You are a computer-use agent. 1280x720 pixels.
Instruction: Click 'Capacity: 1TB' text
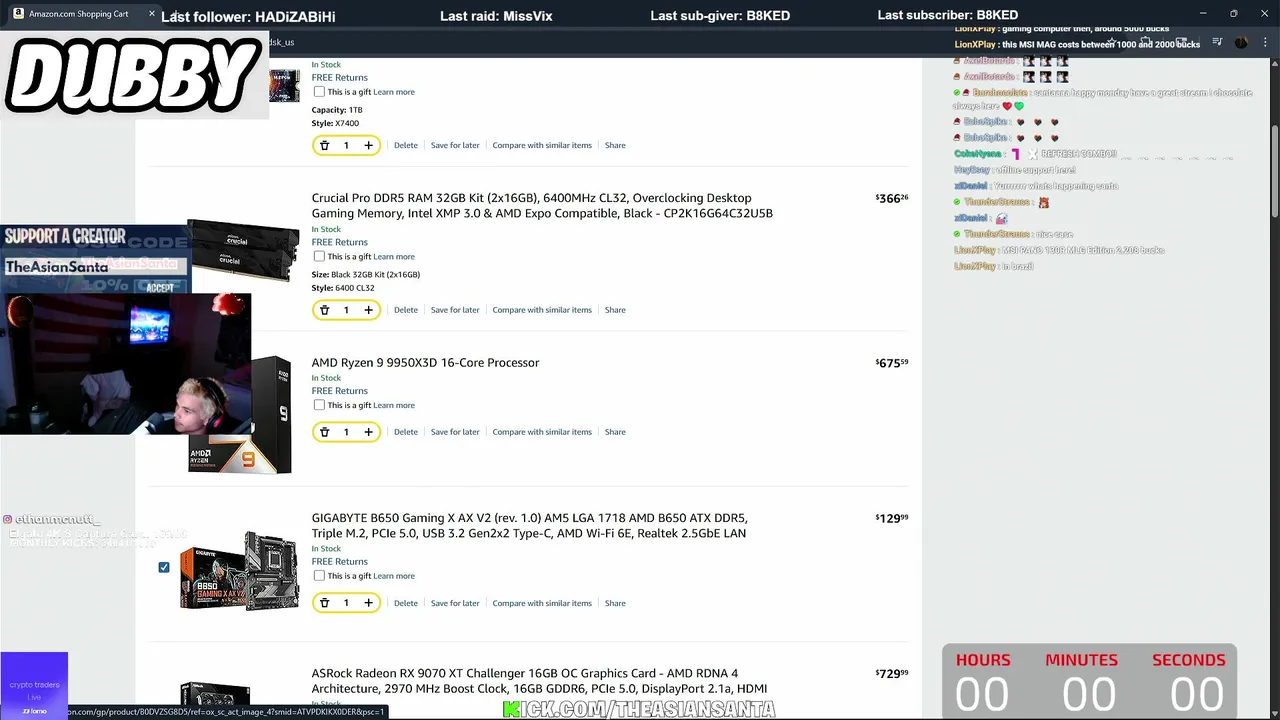pyautogui.click(x=337, y=110)
